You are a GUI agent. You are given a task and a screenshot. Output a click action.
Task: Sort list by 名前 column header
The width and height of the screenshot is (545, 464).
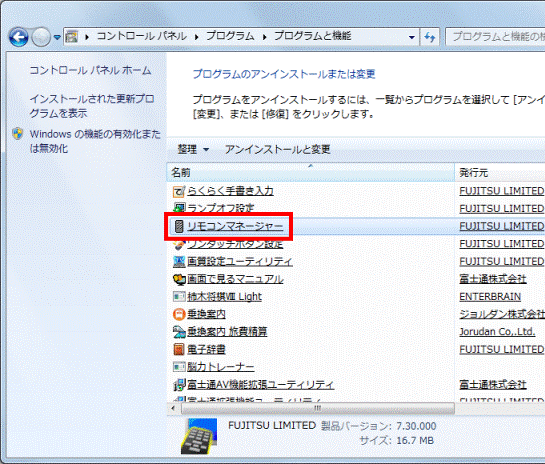click(310, 172)
